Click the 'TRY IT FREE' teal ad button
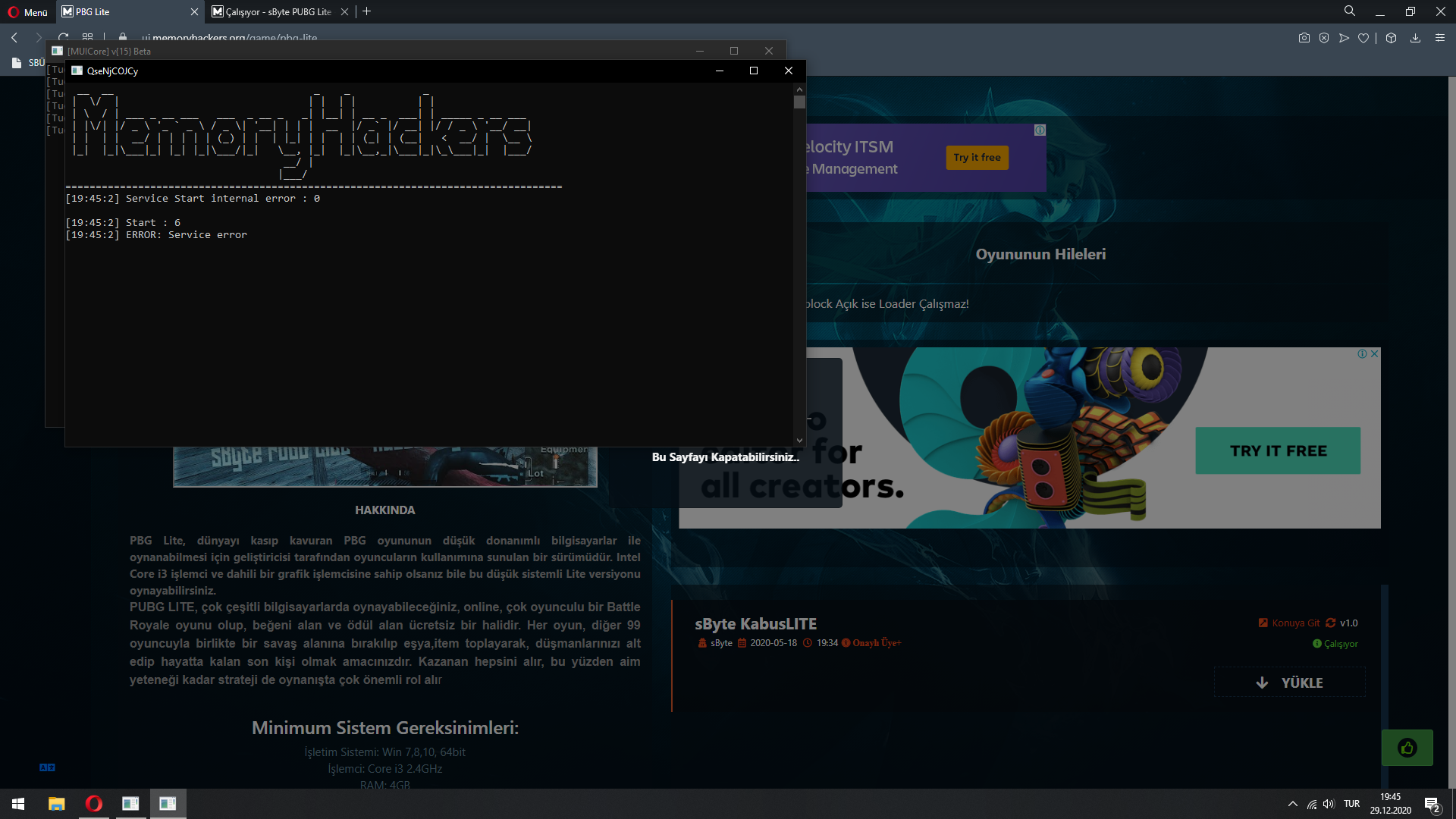This screenshot has width=1456, height=819. 1278,450
